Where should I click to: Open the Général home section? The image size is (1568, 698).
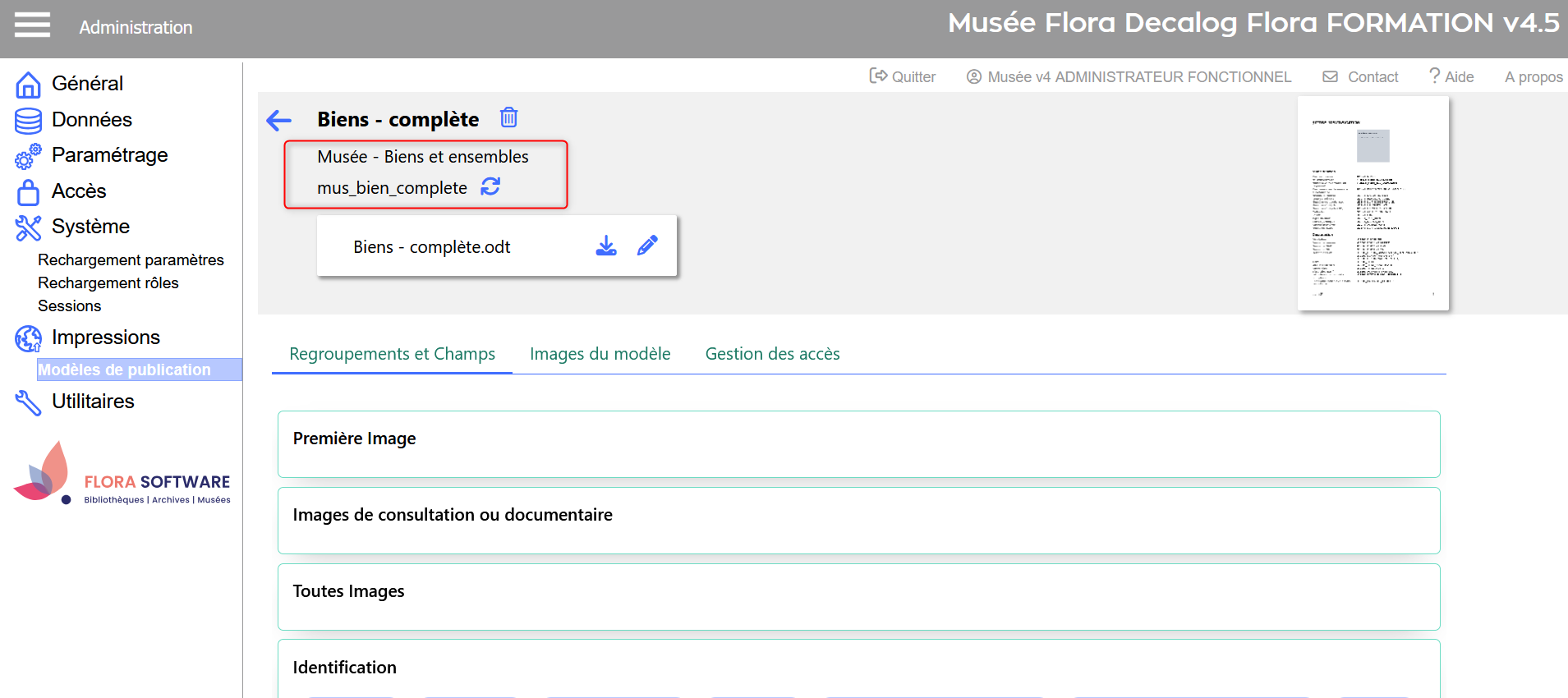87,84
